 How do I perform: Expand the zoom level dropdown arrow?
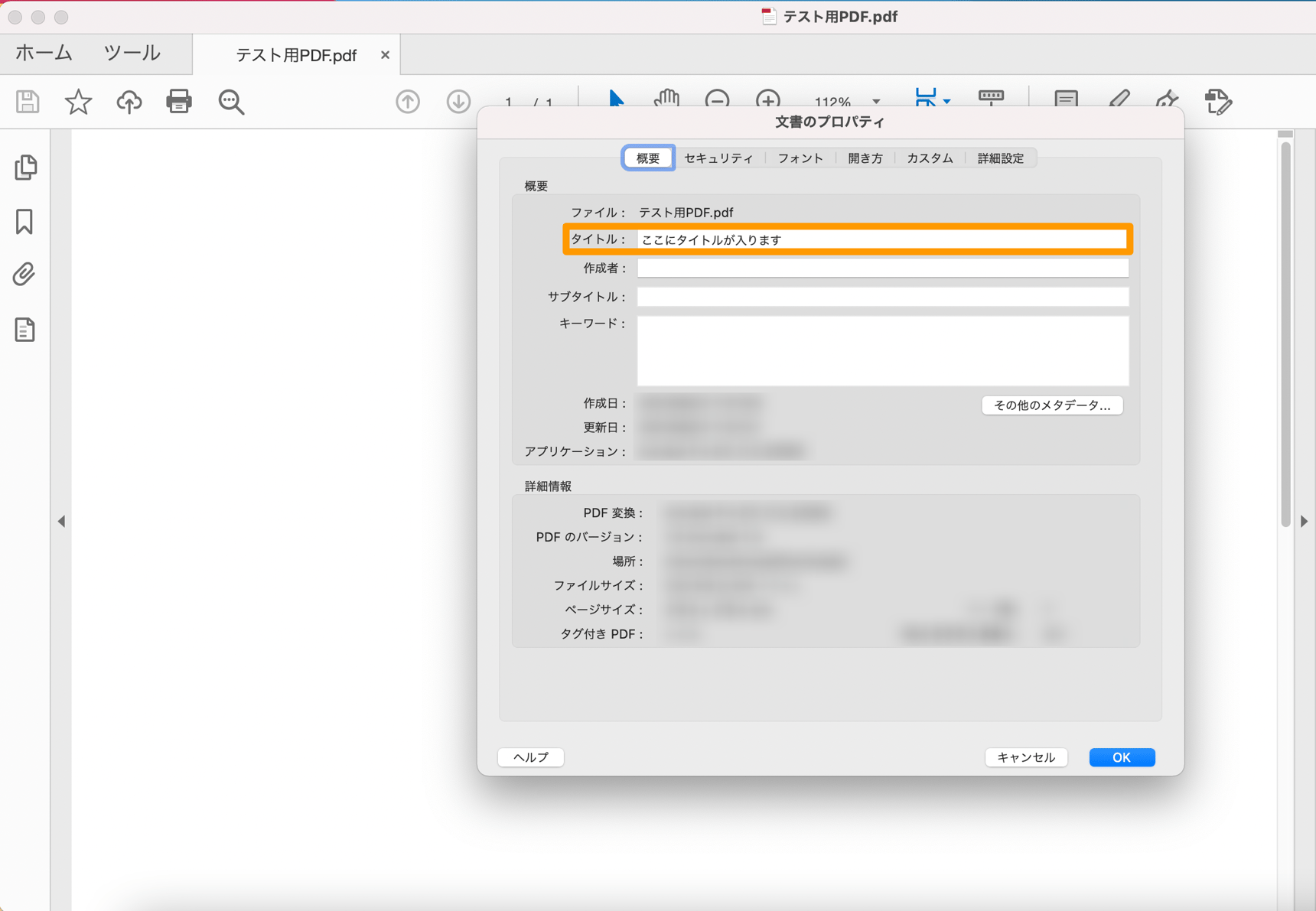[876, 101]
